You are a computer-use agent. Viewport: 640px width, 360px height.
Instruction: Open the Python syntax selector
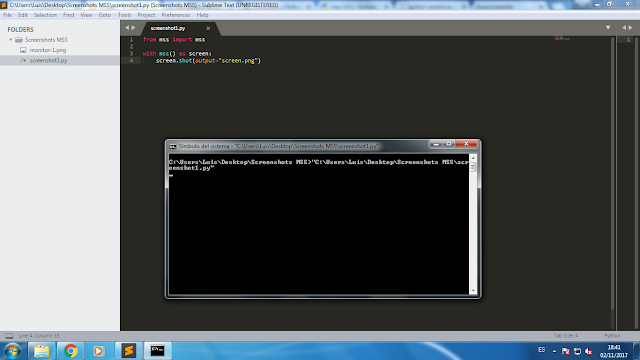pos(612,336)
